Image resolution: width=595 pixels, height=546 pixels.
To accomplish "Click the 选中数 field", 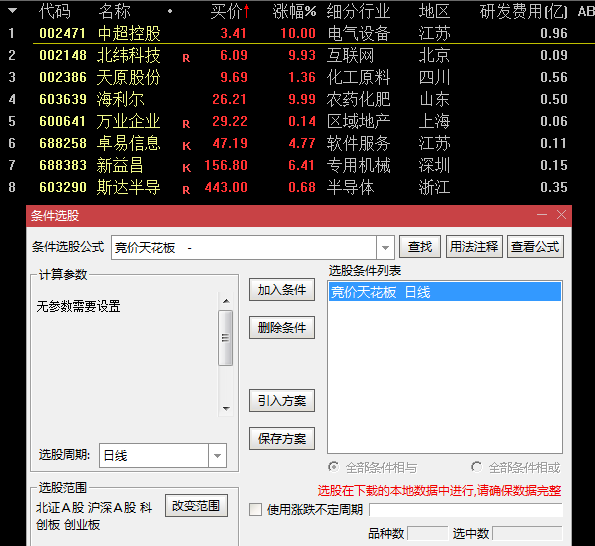I will click(x=527, y=533).
